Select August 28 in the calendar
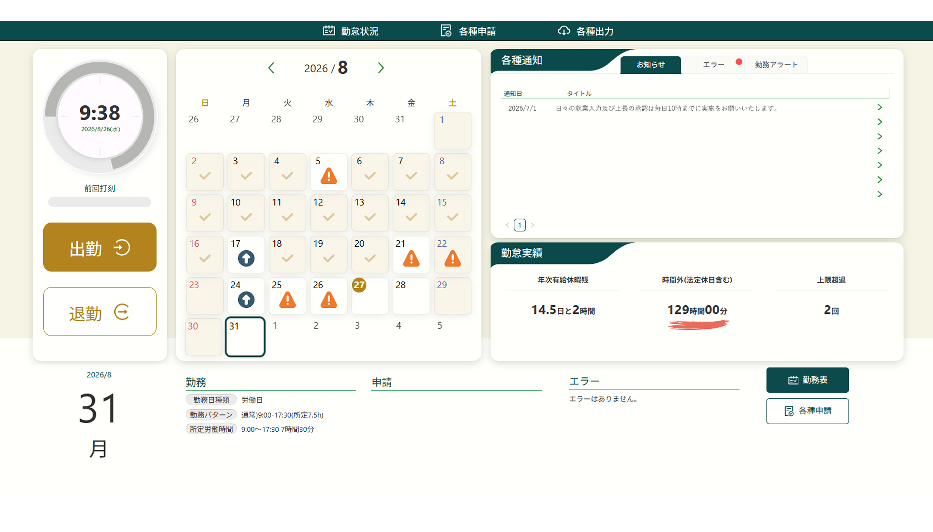The image size is (933, 532). click(411, 296)
